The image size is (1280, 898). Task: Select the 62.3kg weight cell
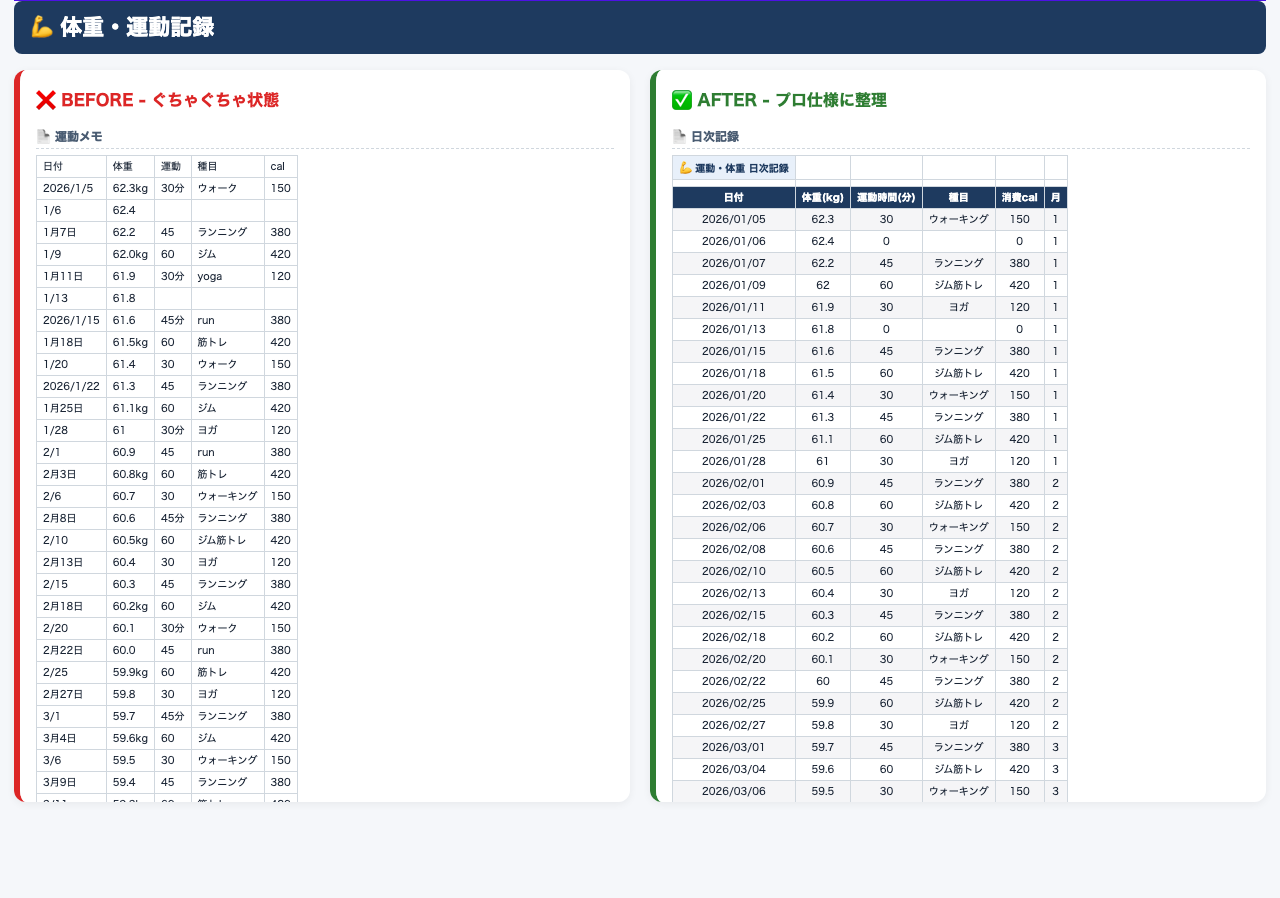pos(131,188)
